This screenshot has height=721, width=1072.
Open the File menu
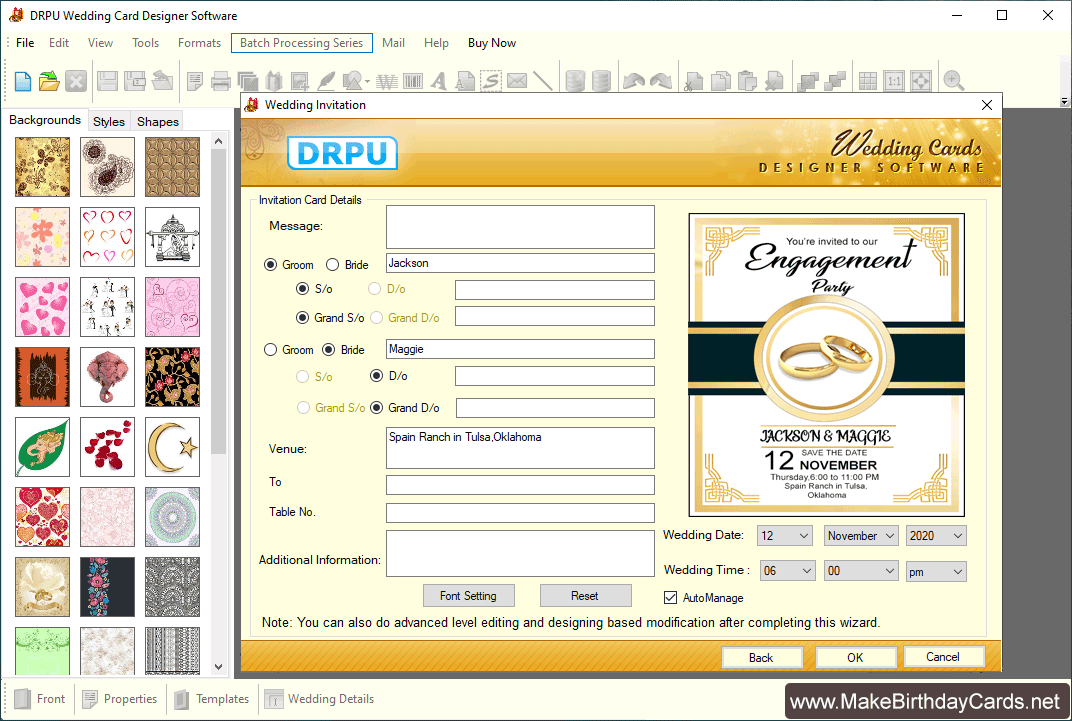25,43
